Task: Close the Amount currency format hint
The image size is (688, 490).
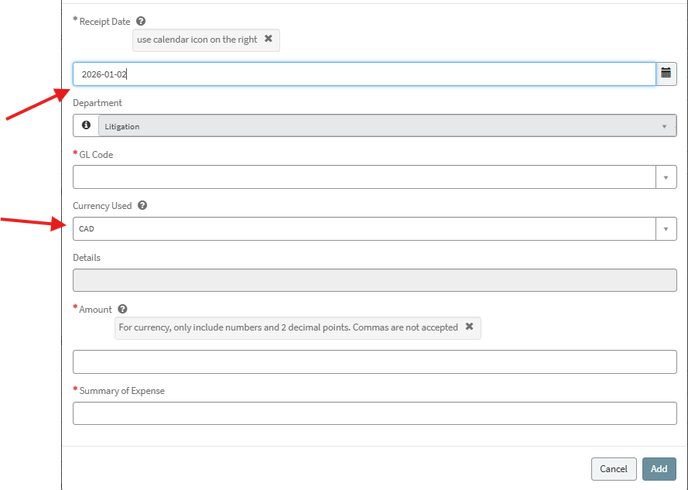Action: pyautogui.click(x=469, y=327)
